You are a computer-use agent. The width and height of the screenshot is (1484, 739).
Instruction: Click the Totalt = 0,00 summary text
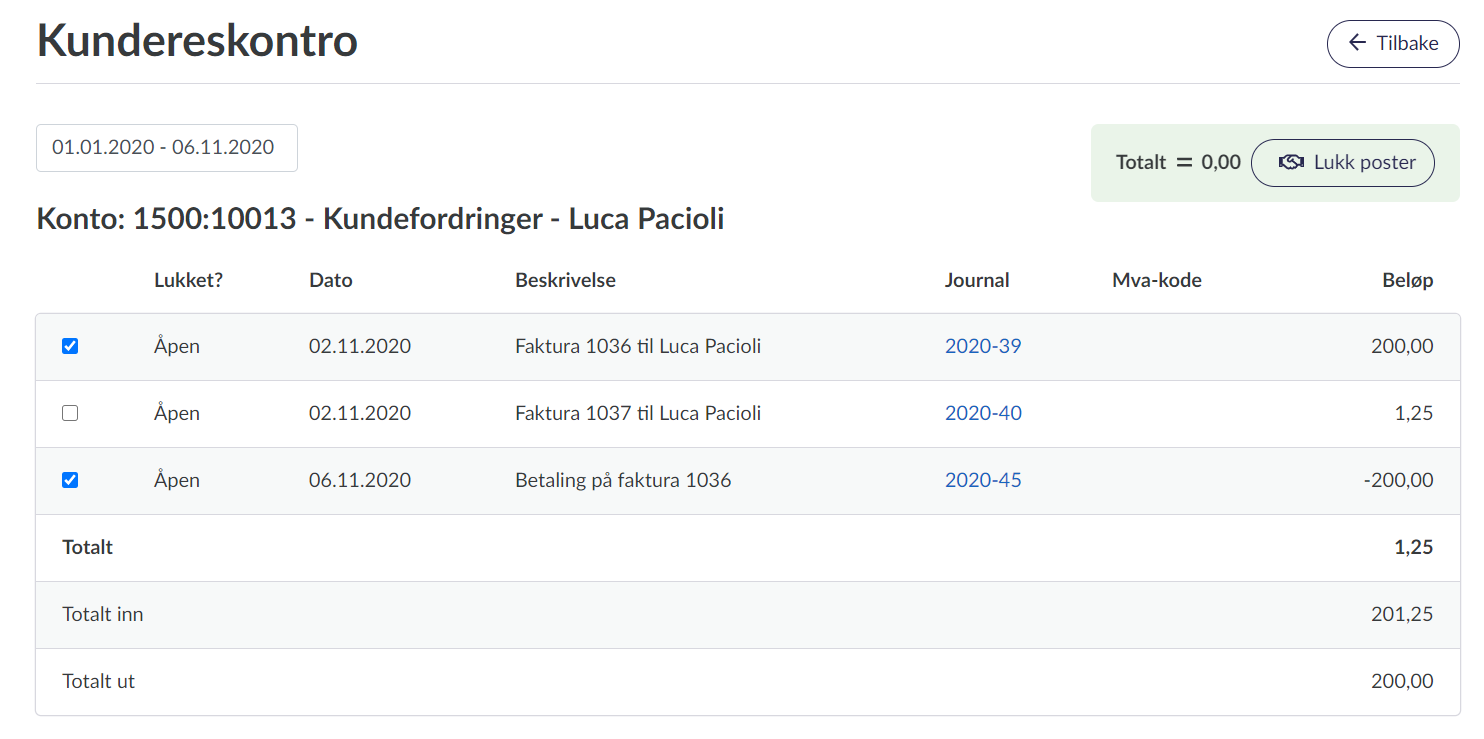[x=1178, y=163]
